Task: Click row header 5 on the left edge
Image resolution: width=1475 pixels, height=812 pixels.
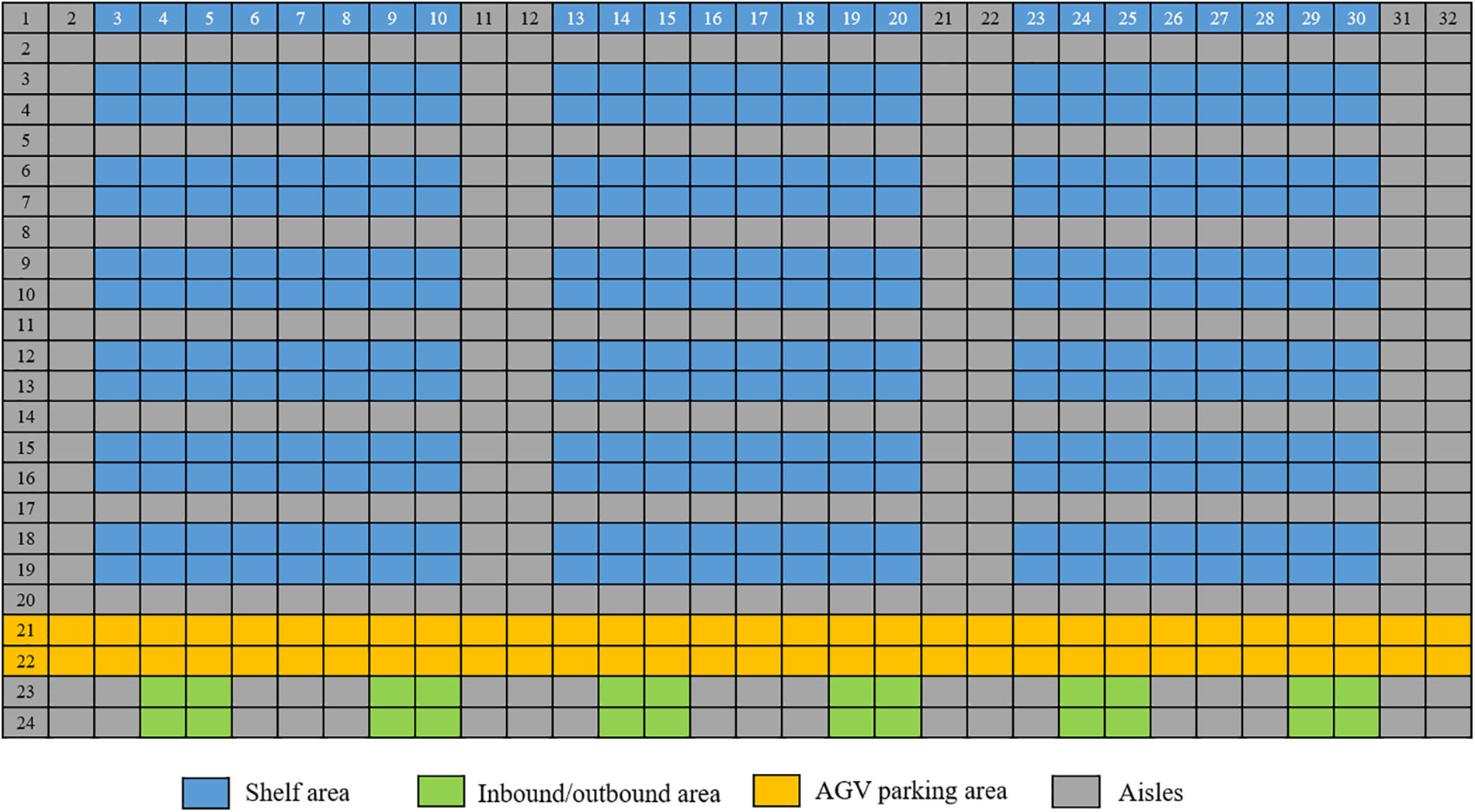Action: (x=26, y=141)
